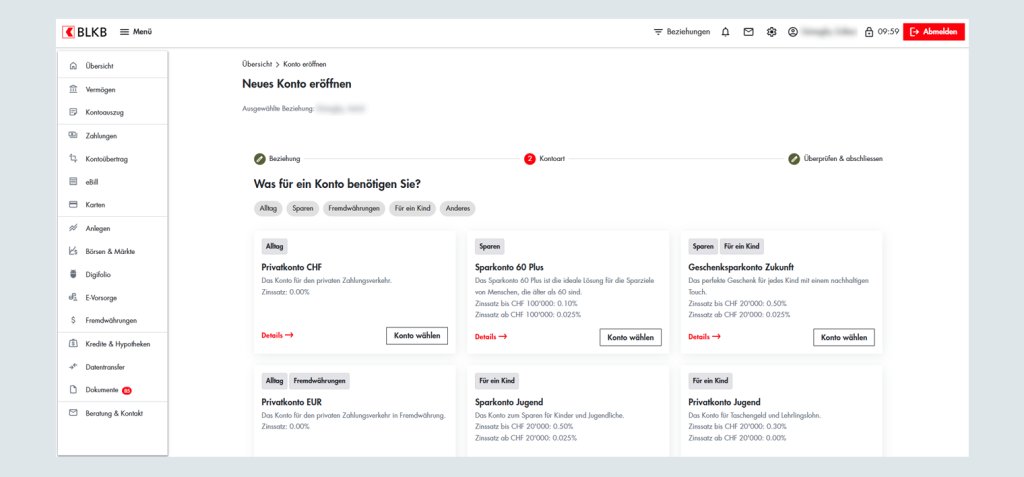Viewport: 1024px width, 477px height.
Task: Click the user profile icon
Action: click(793, 32)
